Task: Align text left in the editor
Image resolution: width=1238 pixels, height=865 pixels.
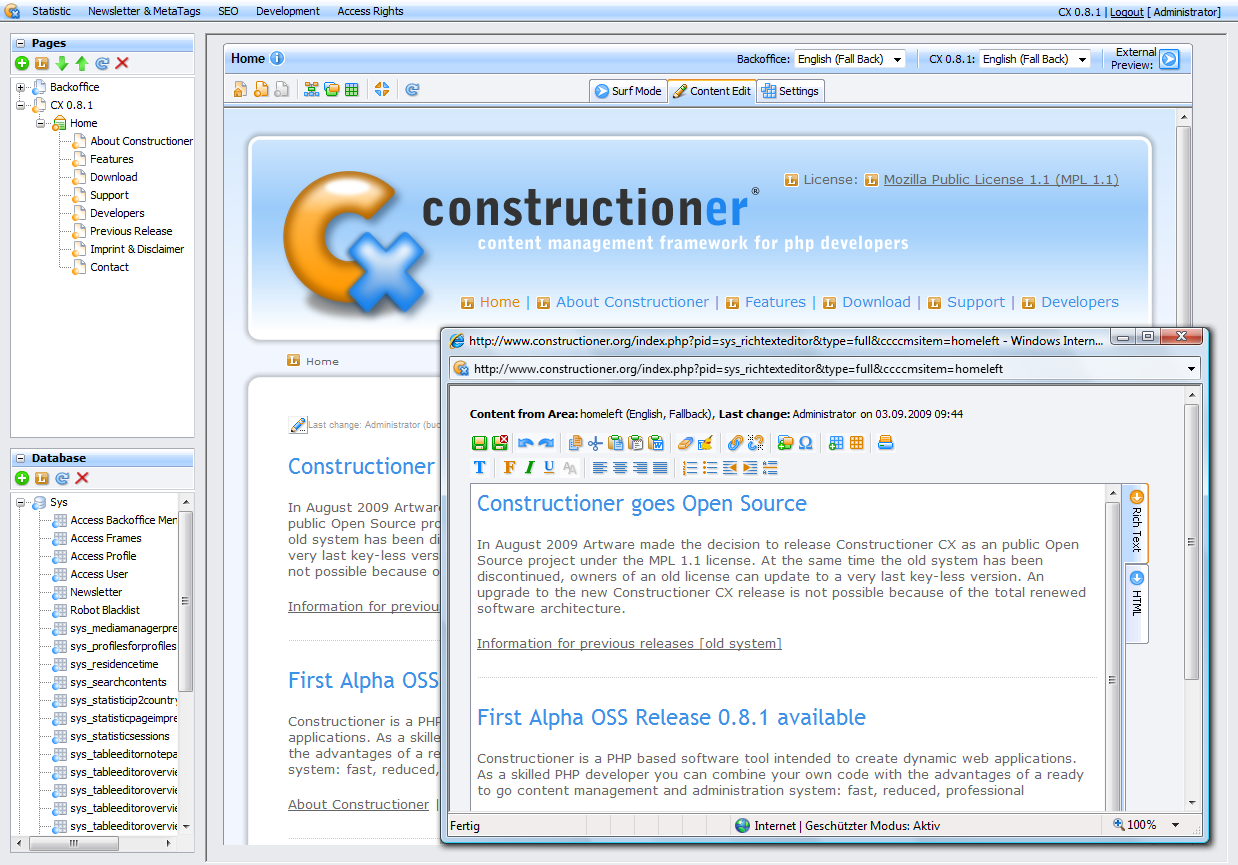Action: (600, 467)
